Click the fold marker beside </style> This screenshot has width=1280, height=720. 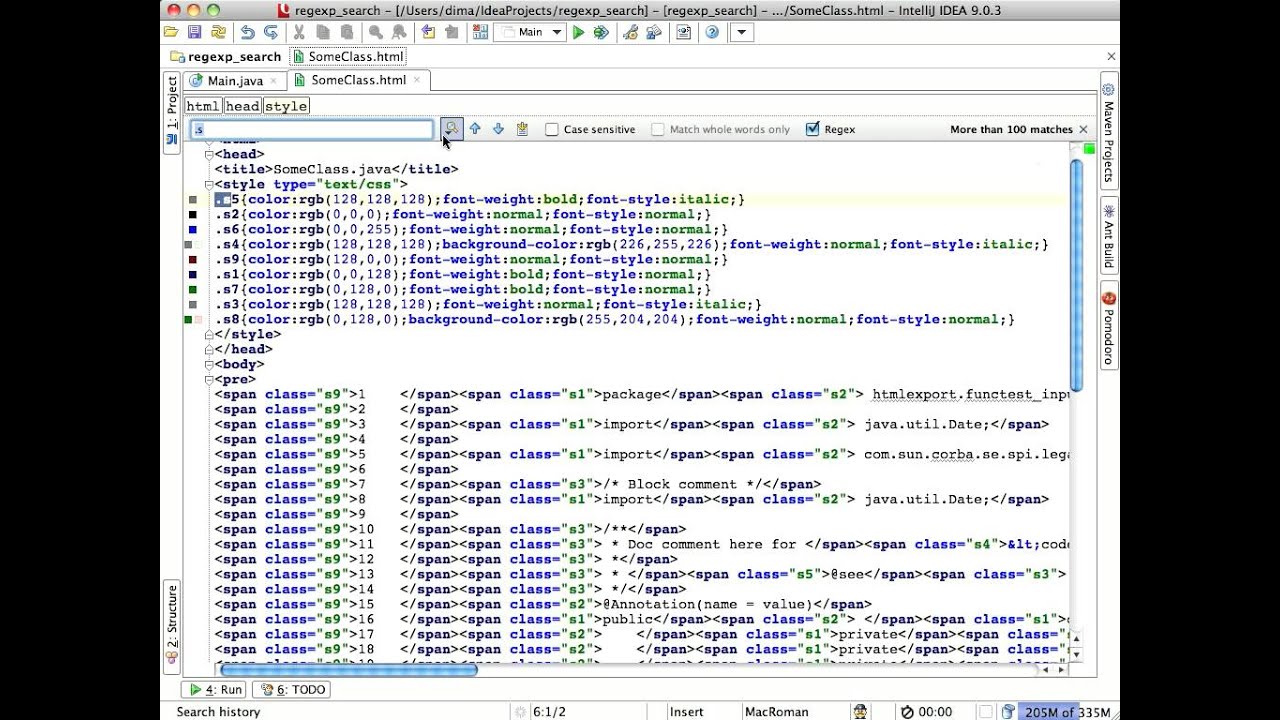(209, 334)
